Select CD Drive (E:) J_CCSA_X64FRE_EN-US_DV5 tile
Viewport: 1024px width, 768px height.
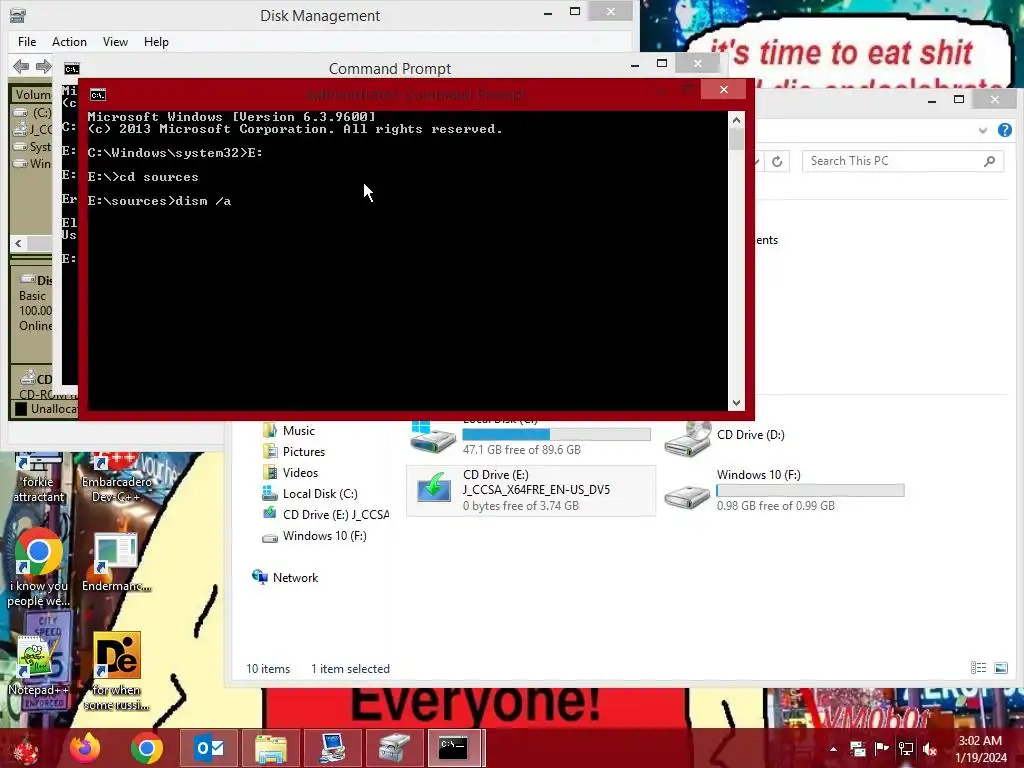click(x=531, y=490)
